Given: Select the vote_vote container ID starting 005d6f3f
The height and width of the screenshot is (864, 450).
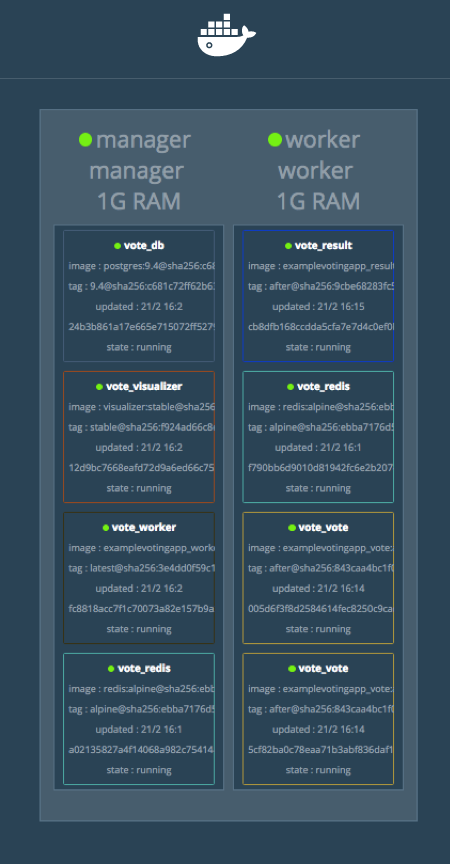Looking at the screenshot, I should click(321, 609).
